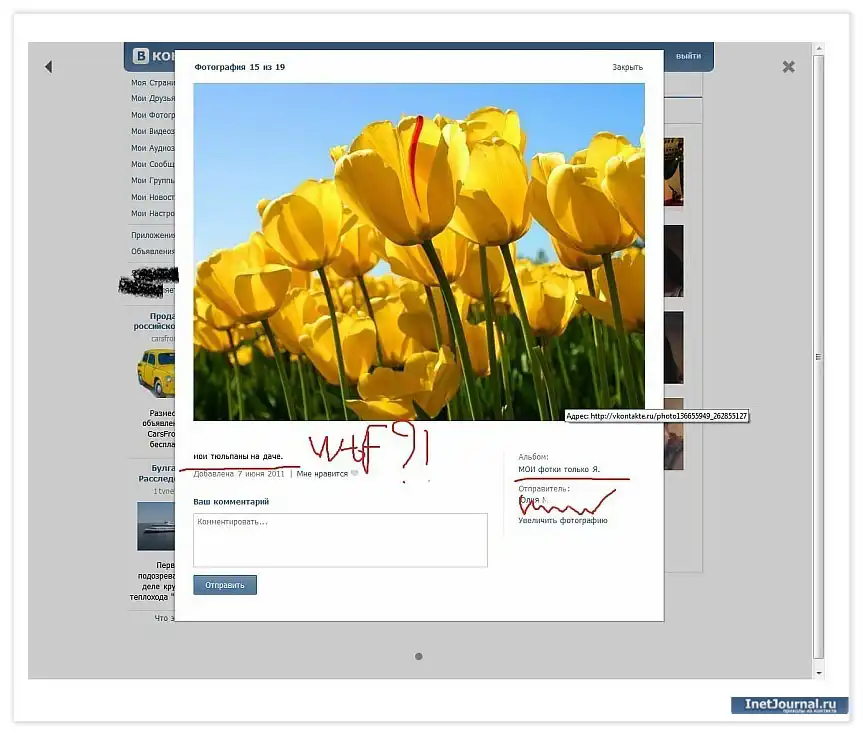Click the yellow tulips photo
This screenshot has width=863, height=735.
tap(418, 251)
